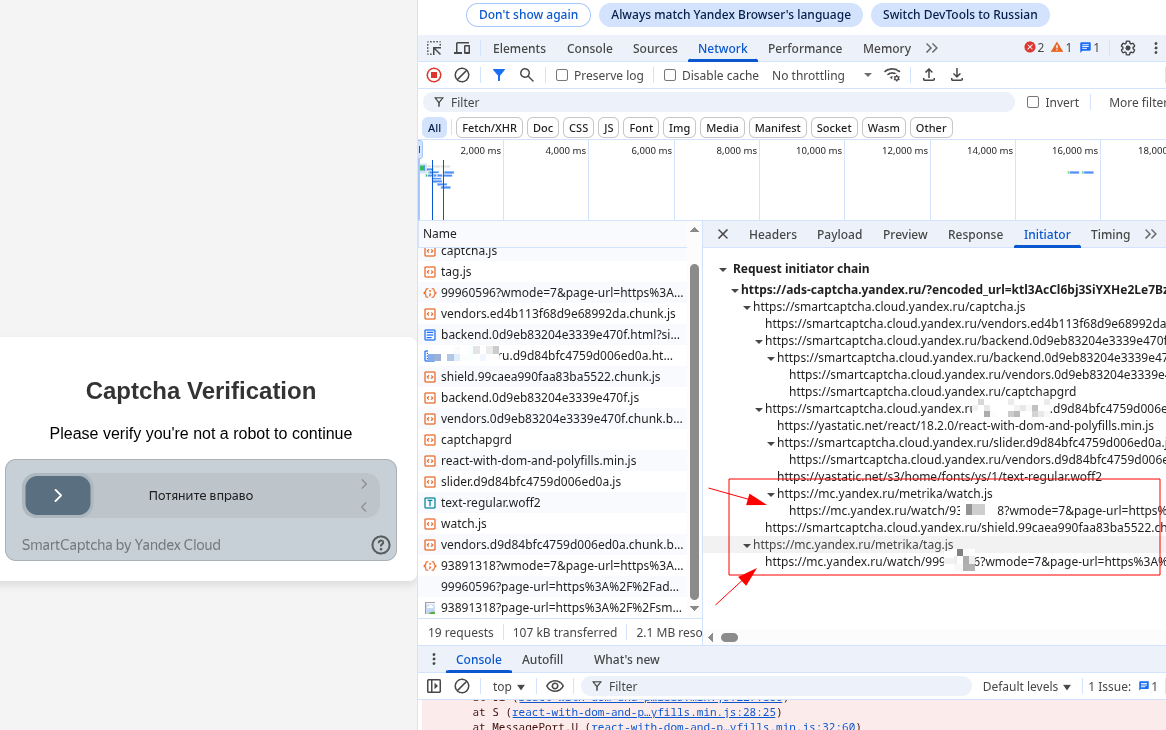The image size is (1166, 730).
Task: Select the Fetch/XHR filter button
Action: tap(489, 128)
